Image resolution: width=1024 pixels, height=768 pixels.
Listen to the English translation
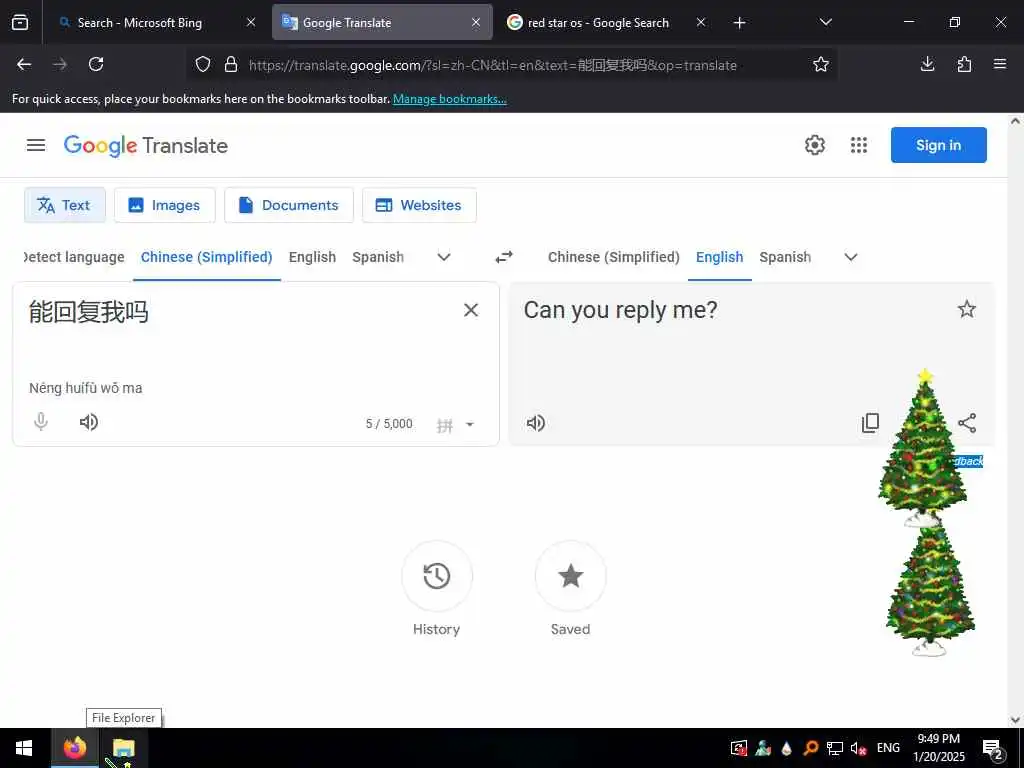coord(536,423)
